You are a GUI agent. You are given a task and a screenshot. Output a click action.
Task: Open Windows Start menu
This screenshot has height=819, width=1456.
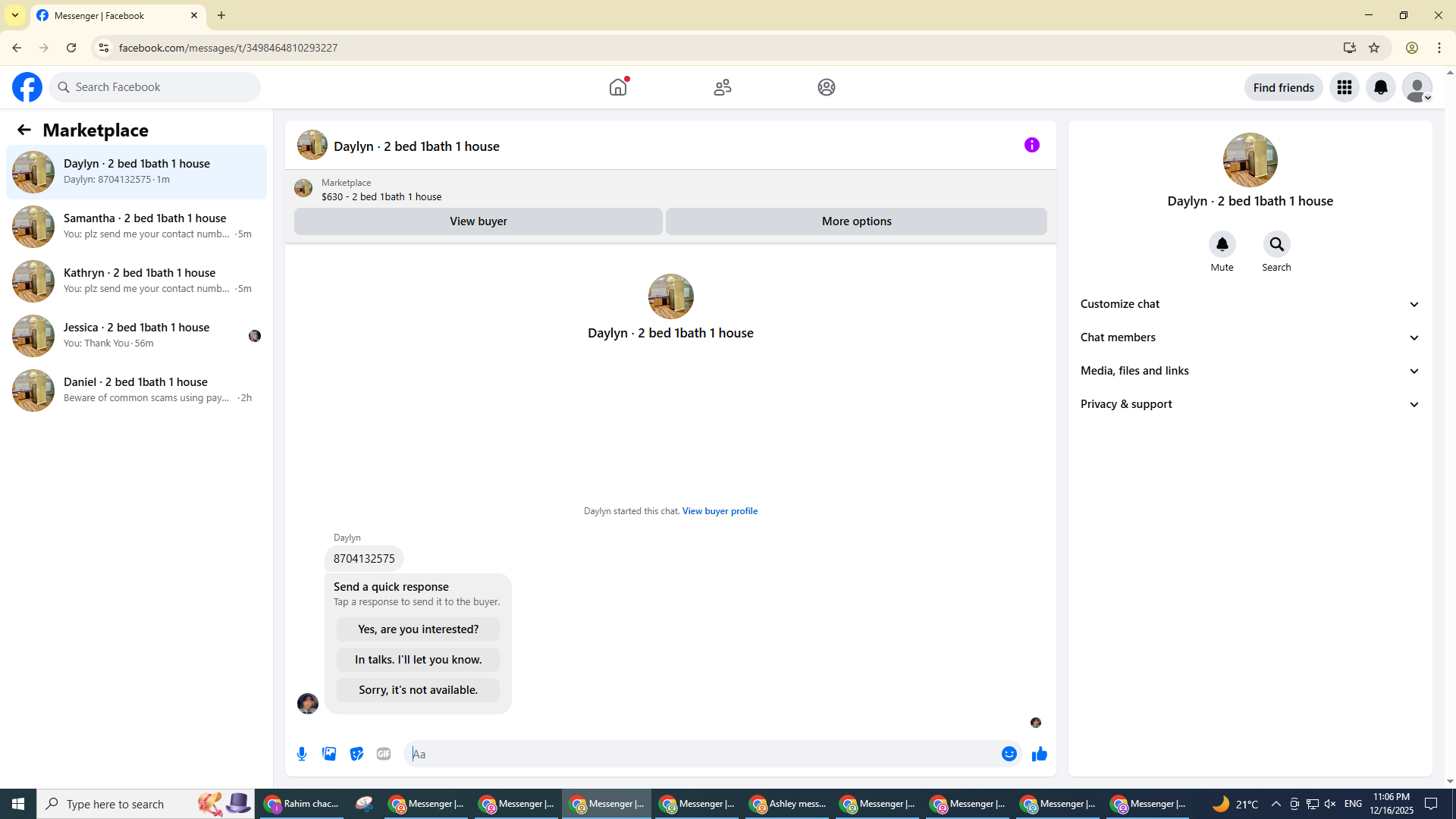(x=18, y=804)
